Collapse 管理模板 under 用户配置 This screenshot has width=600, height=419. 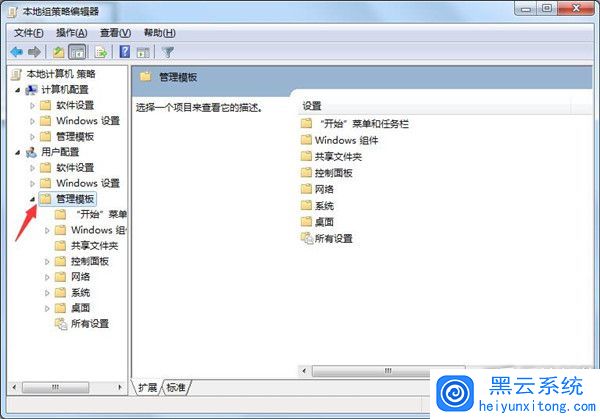[x=33, y=199]
